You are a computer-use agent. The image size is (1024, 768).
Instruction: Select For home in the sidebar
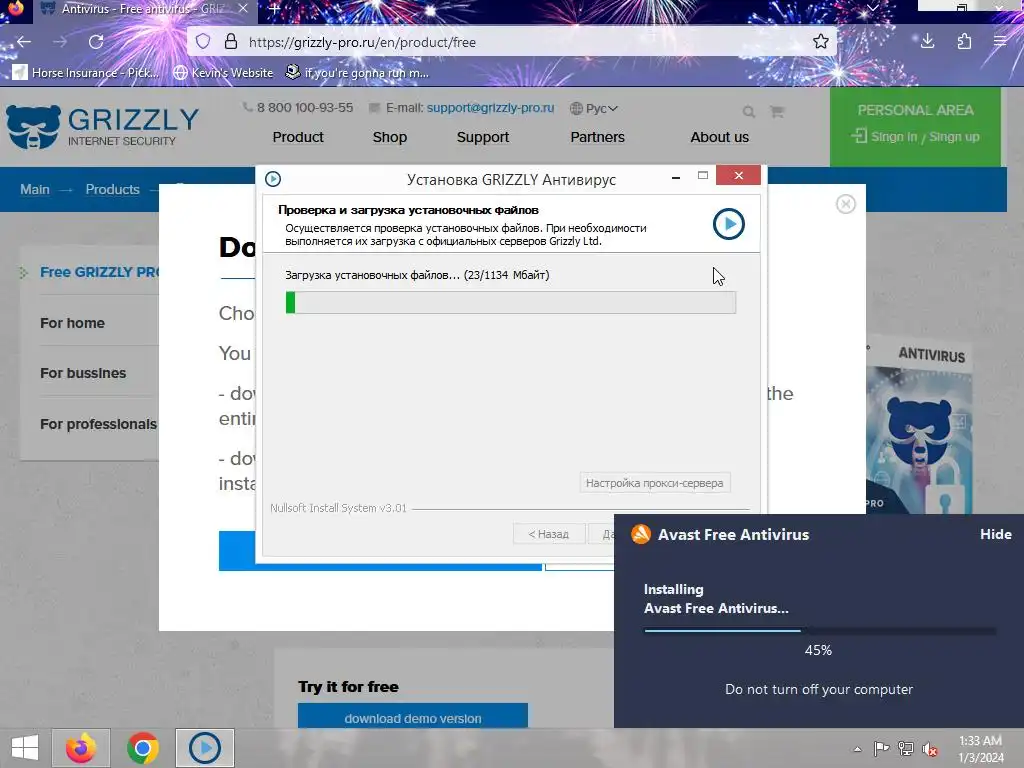(72, 323)
